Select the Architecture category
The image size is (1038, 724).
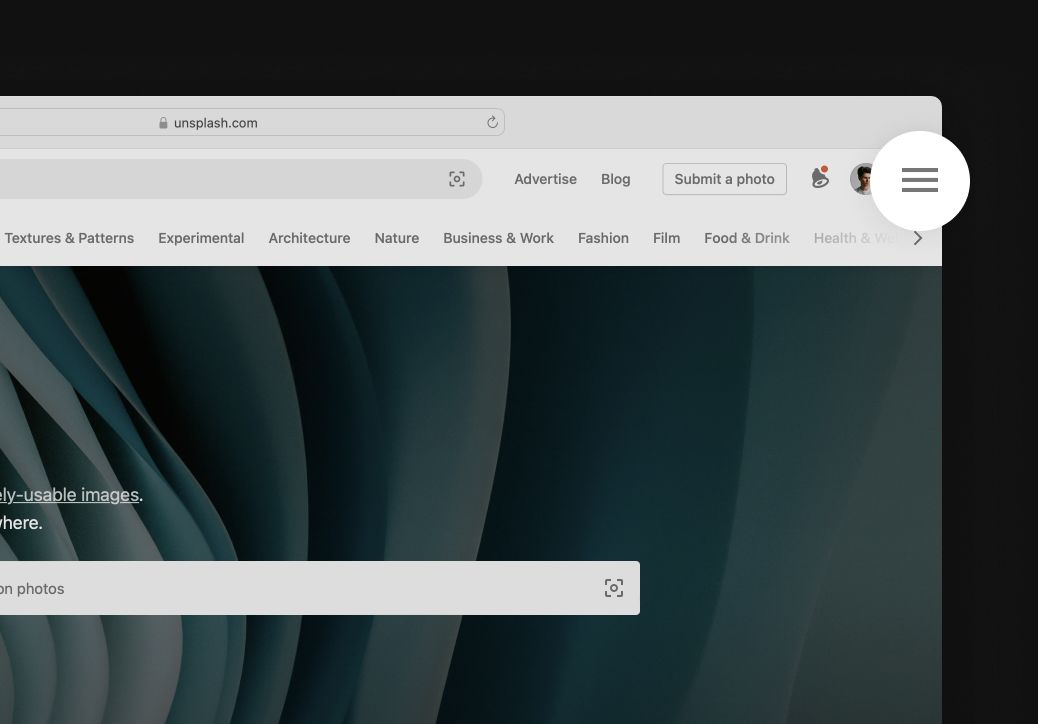coord(309,238)
